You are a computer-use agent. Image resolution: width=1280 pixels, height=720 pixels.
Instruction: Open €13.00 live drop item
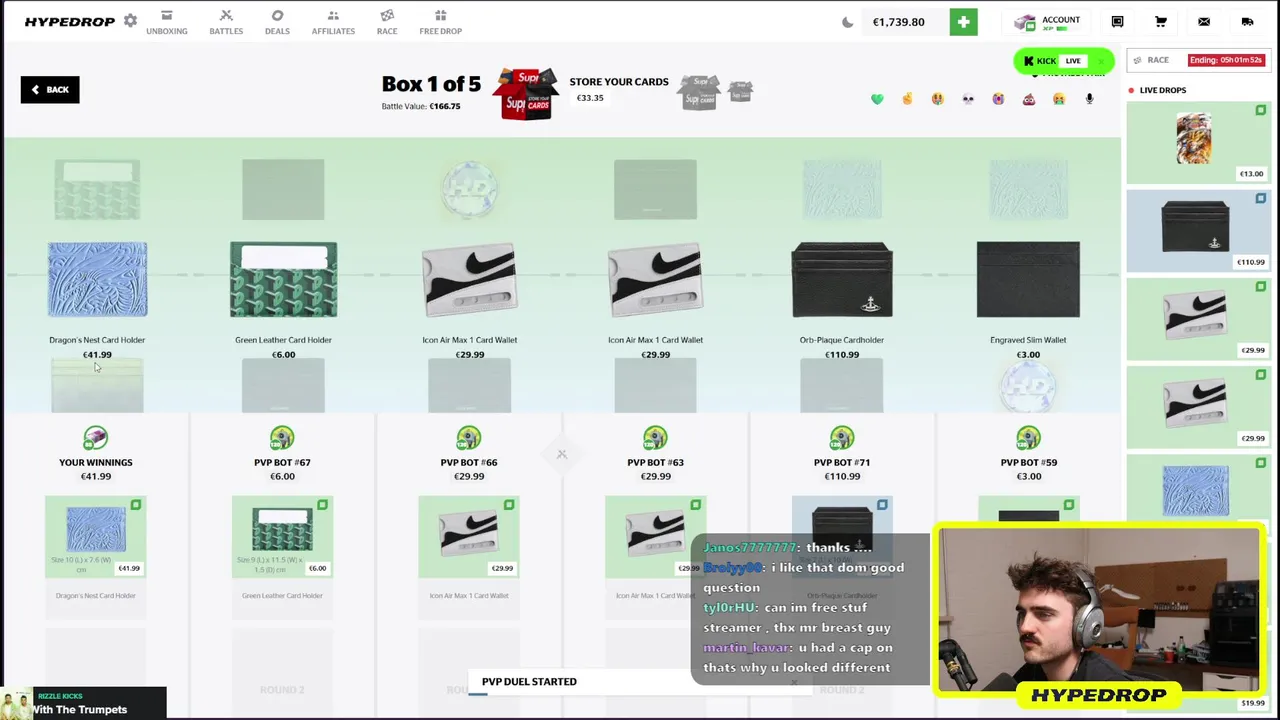pos(1198,143)
